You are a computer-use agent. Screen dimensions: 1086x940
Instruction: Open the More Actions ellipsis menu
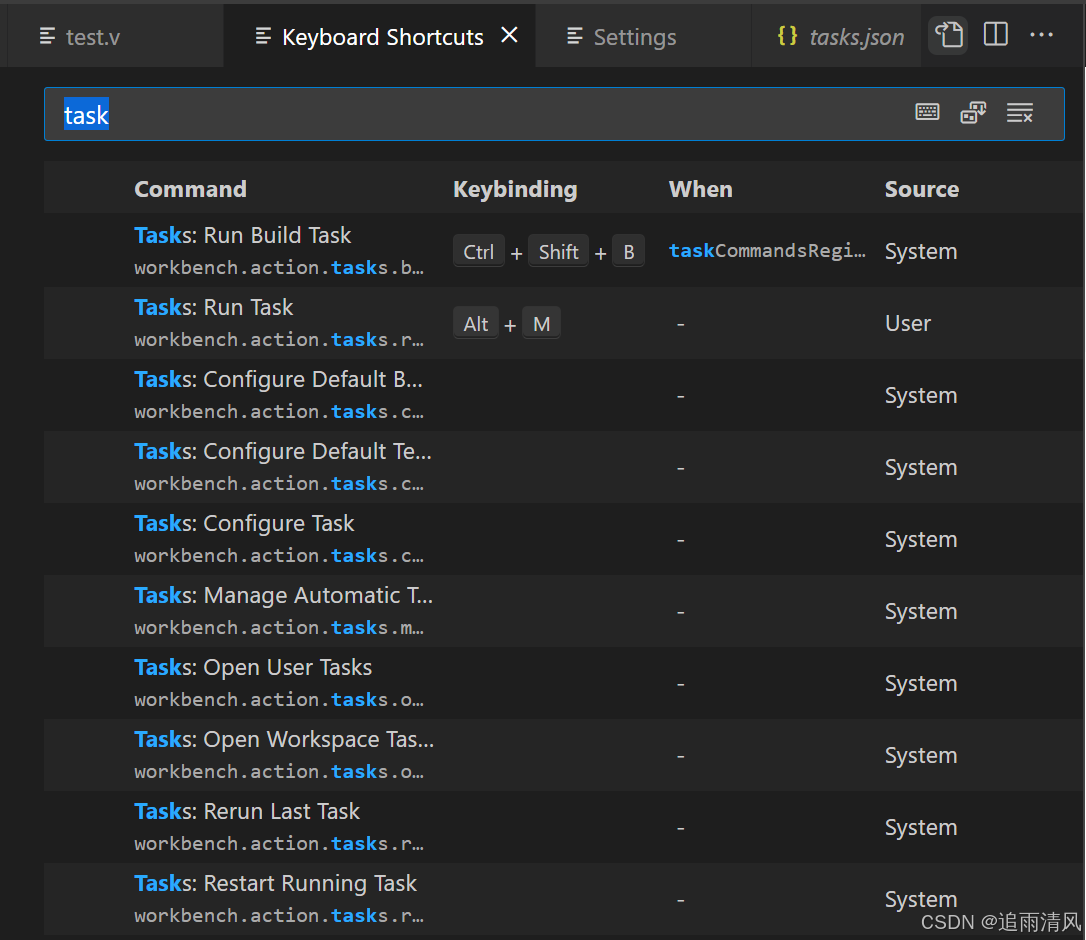click(x=1042, y=34)
